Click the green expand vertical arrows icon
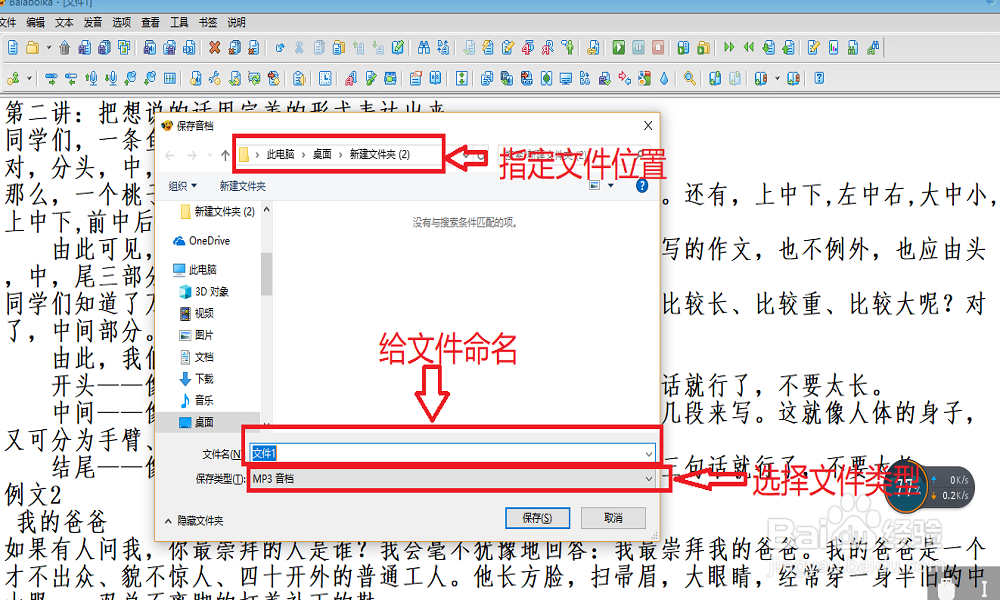This screenshot has width=1000, height=600. coord(462,78)
